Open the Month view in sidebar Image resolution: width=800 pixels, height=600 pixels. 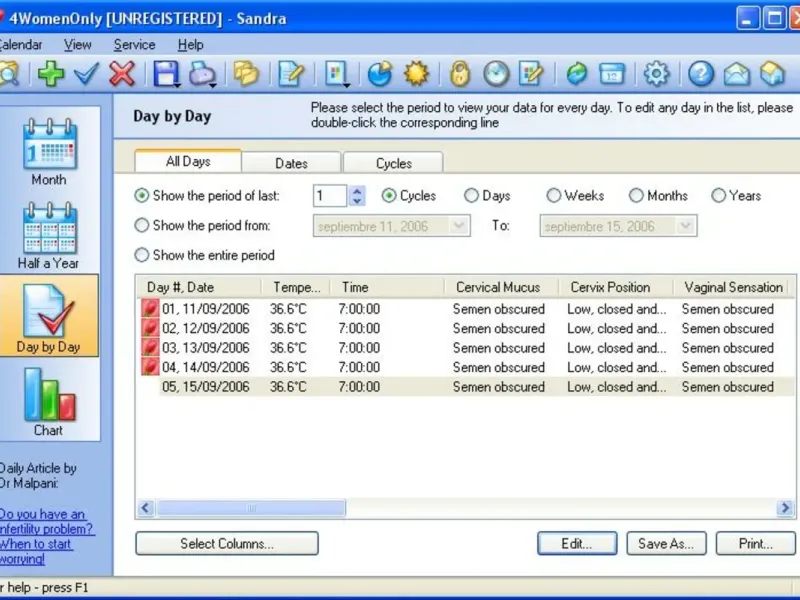[49, 152]
